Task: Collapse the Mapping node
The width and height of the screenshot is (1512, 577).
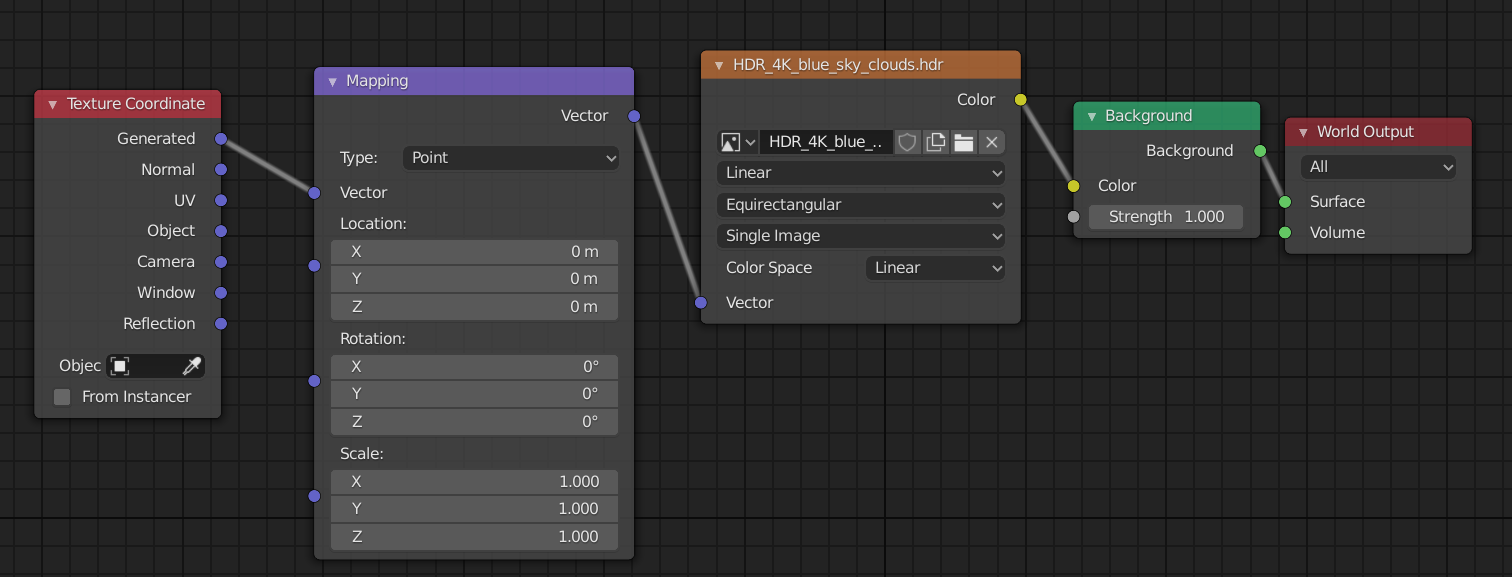Action: pos(331,81)
